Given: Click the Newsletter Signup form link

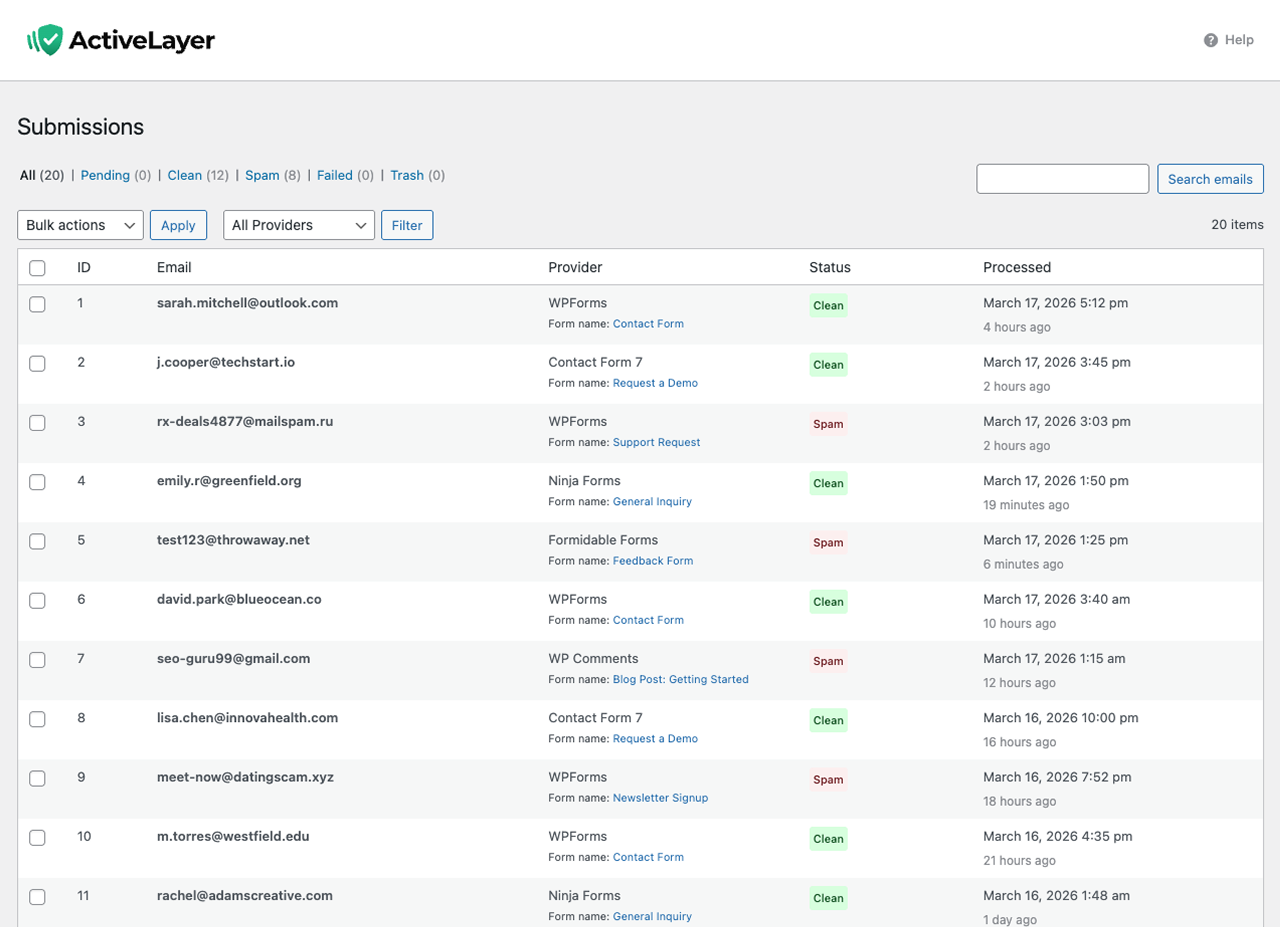Looking at the screenshot, I should [x=660, y=798].
